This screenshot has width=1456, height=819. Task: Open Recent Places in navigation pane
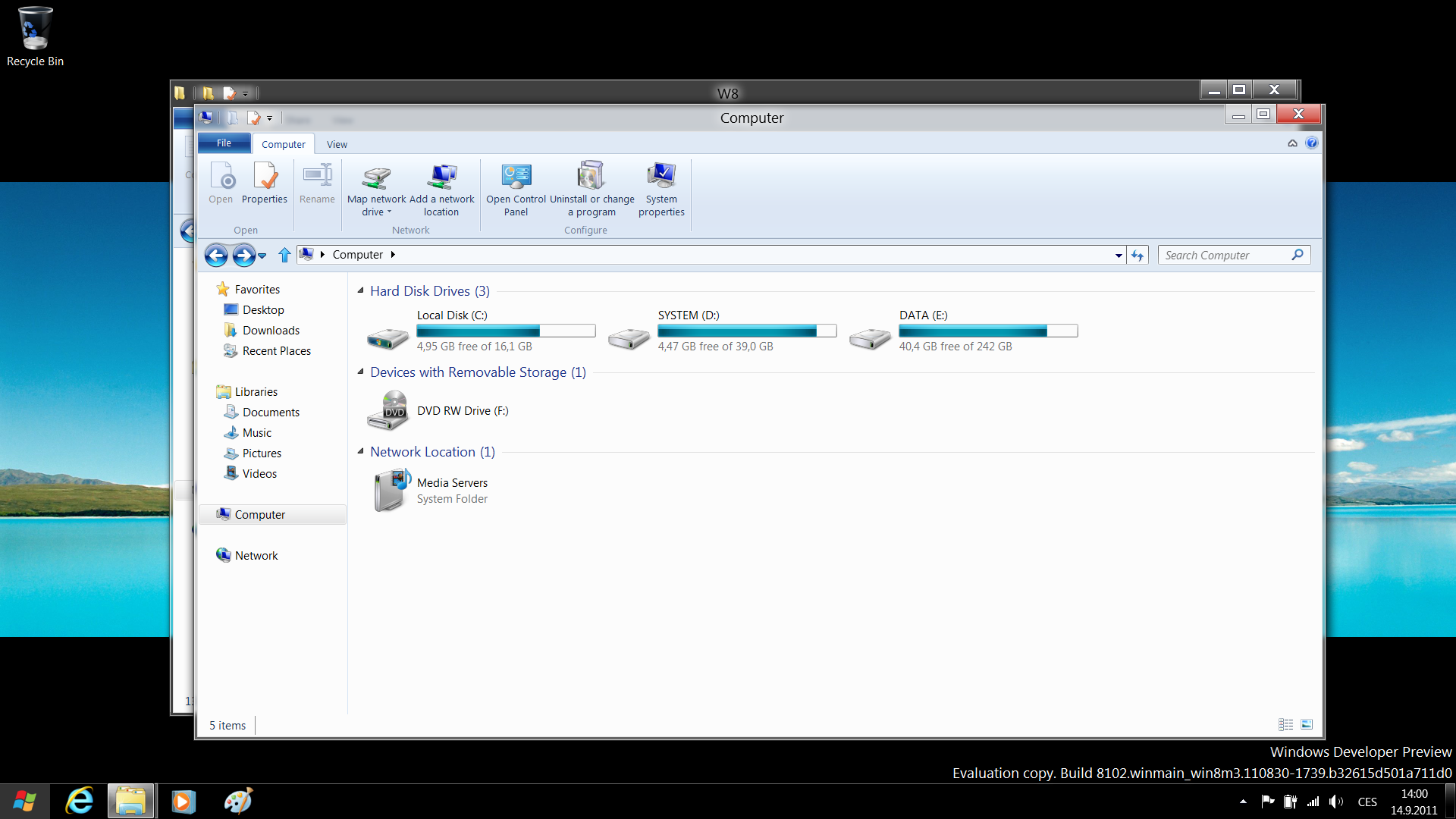point(276,350)
